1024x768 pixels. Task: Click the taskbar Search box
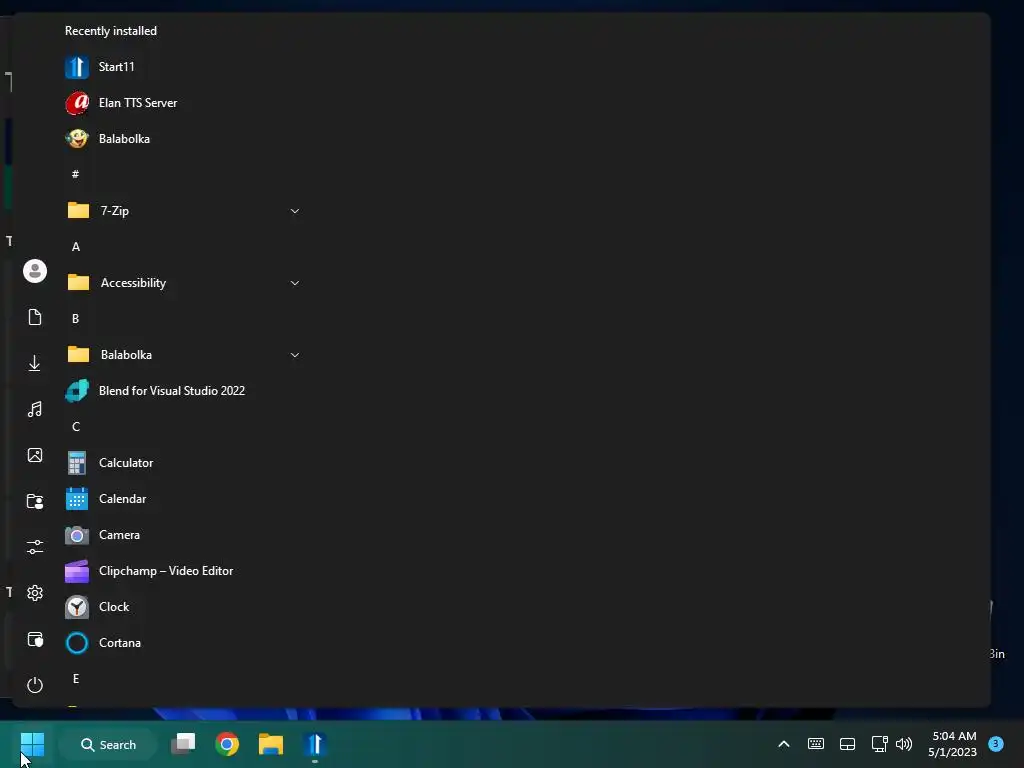pyautogui.click(x=108, y=744)
